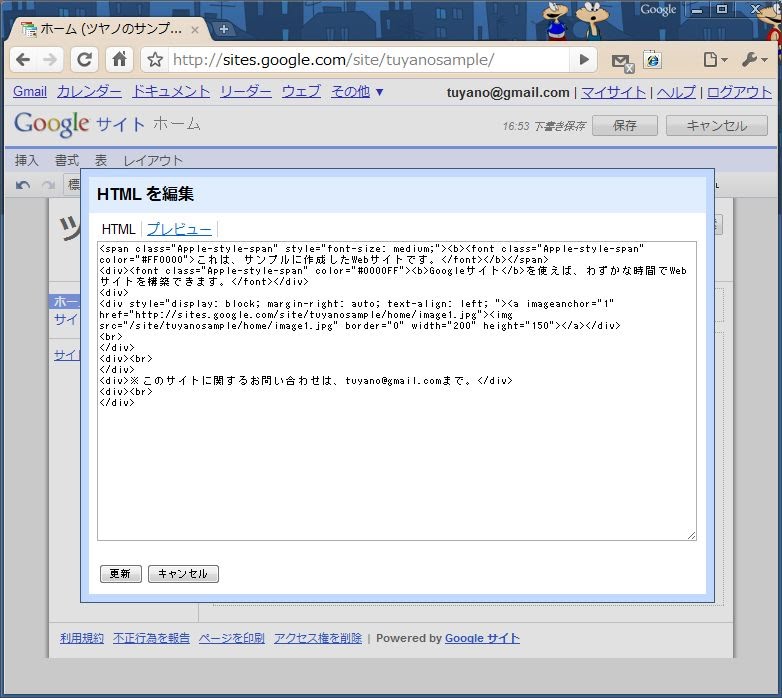
Task: Click the IE Tab extension icon
Action: [x=652, y=60]
